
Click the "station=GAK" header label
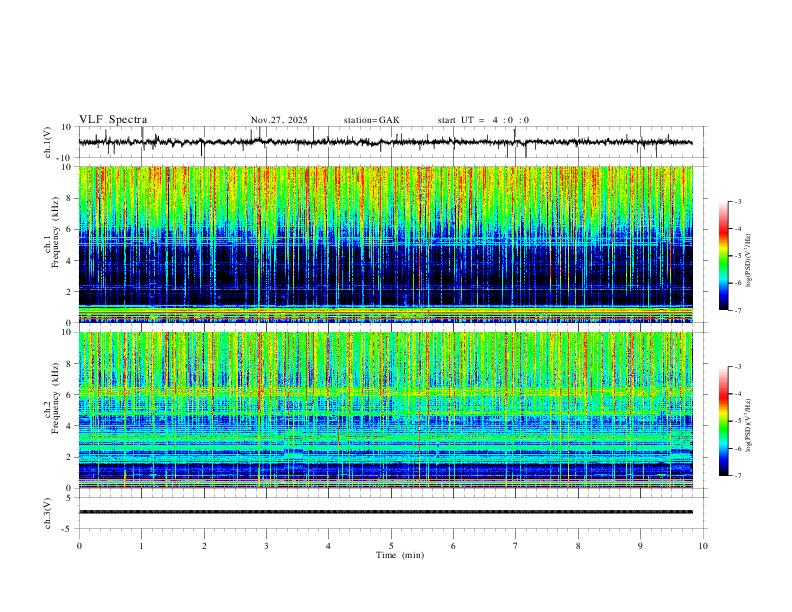(372, 120)
